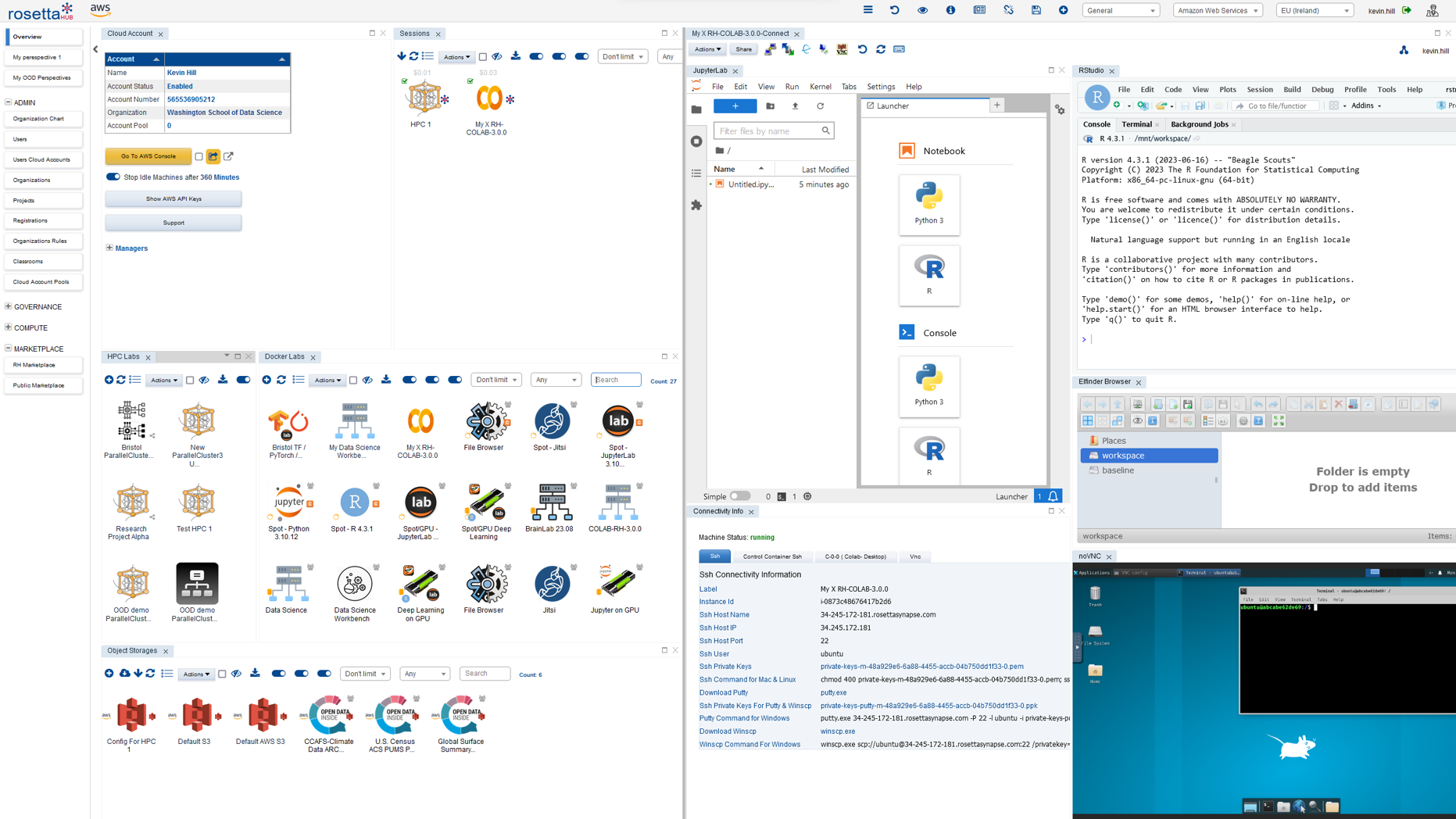
Task: Toggle Stop Idle Machines after 360 Minutes
Action: coord(113,177)
